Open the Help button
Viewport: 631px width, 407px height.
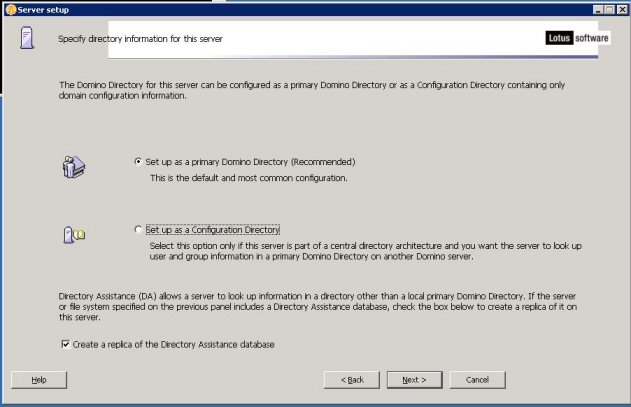39,380
